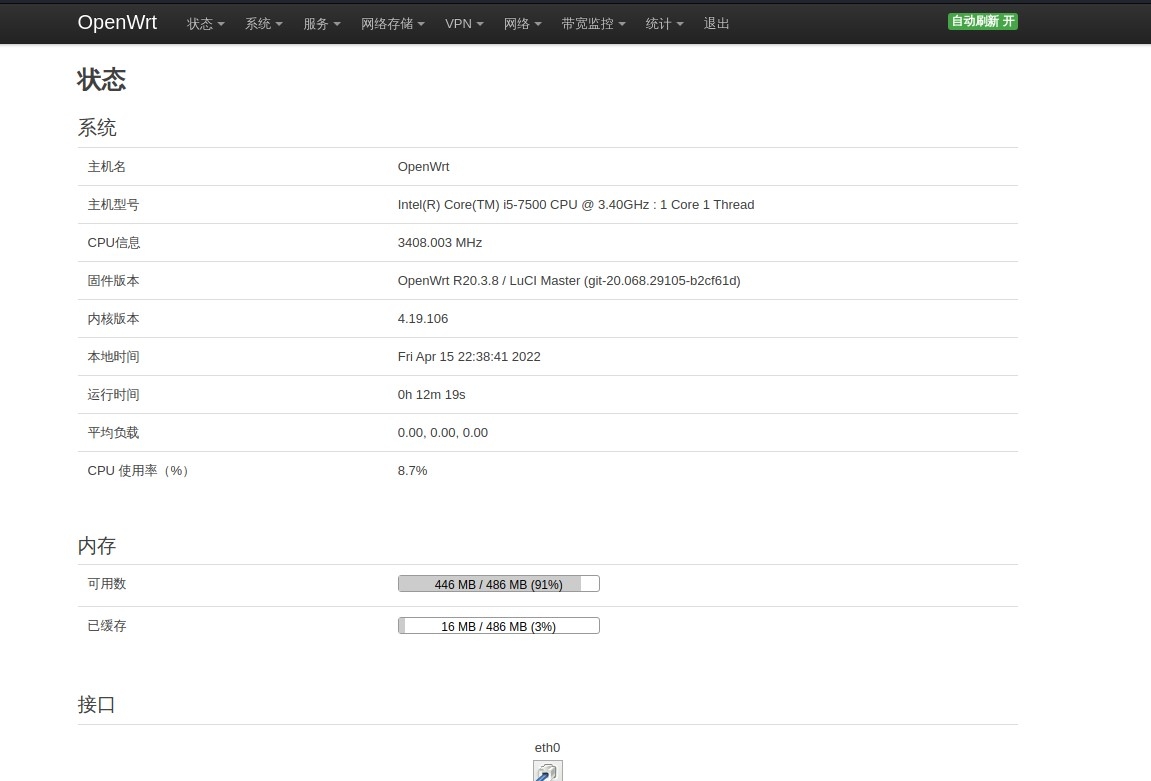Image resolution: width=1151 pixels, height=781 pixels.
Task: Click the eth0 network interface icon
Action: 547,771
